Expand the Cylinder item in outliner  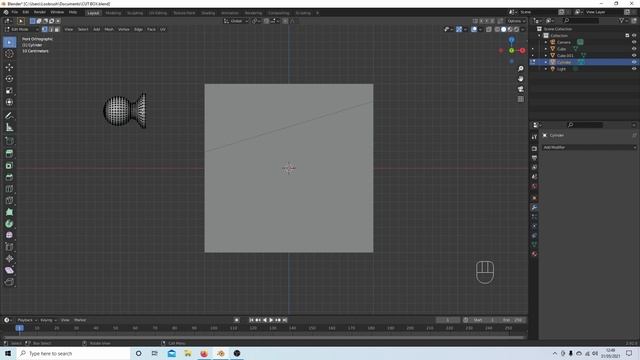(546, 62)
